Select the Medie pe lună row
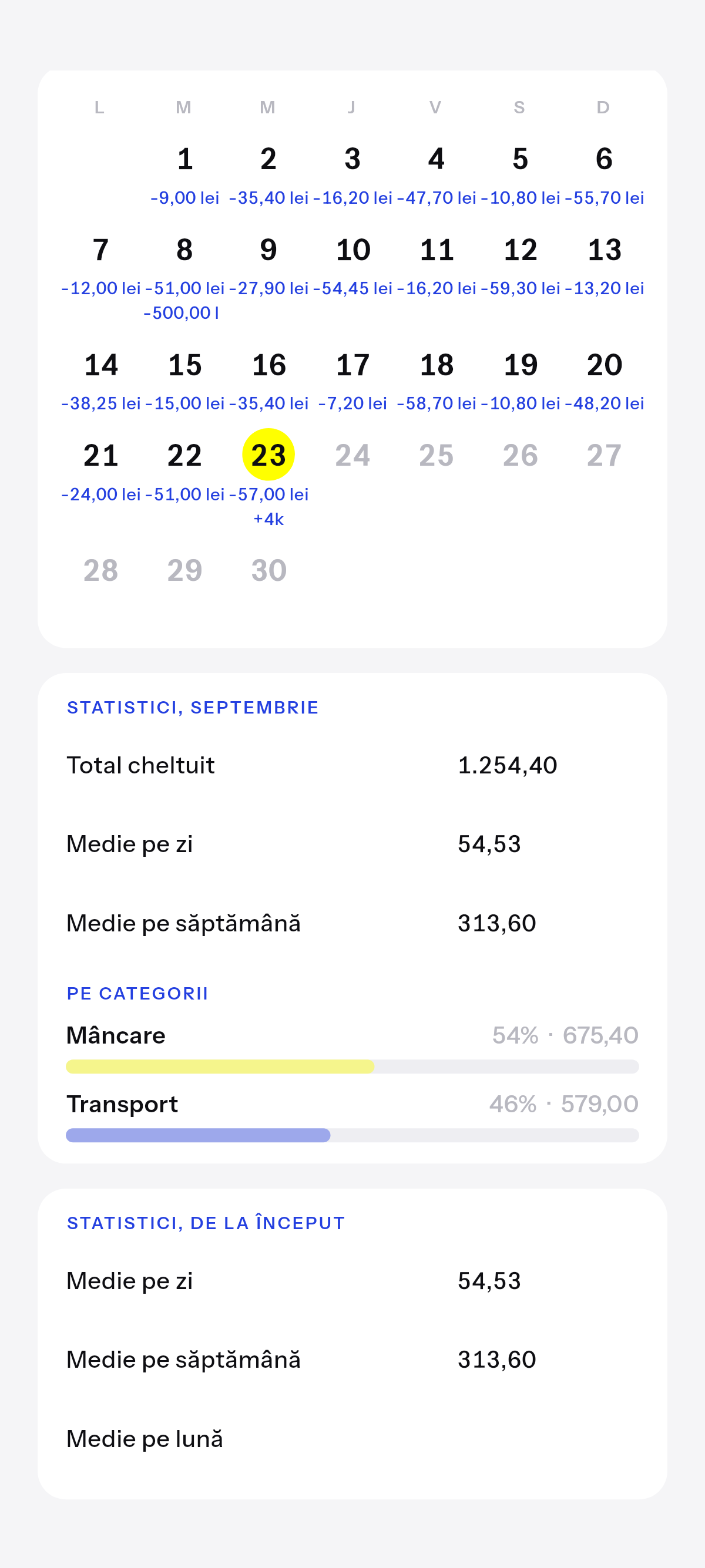Image resolution: width=705 pixels, height=1568 pixels. click(x=352, y=1439)
